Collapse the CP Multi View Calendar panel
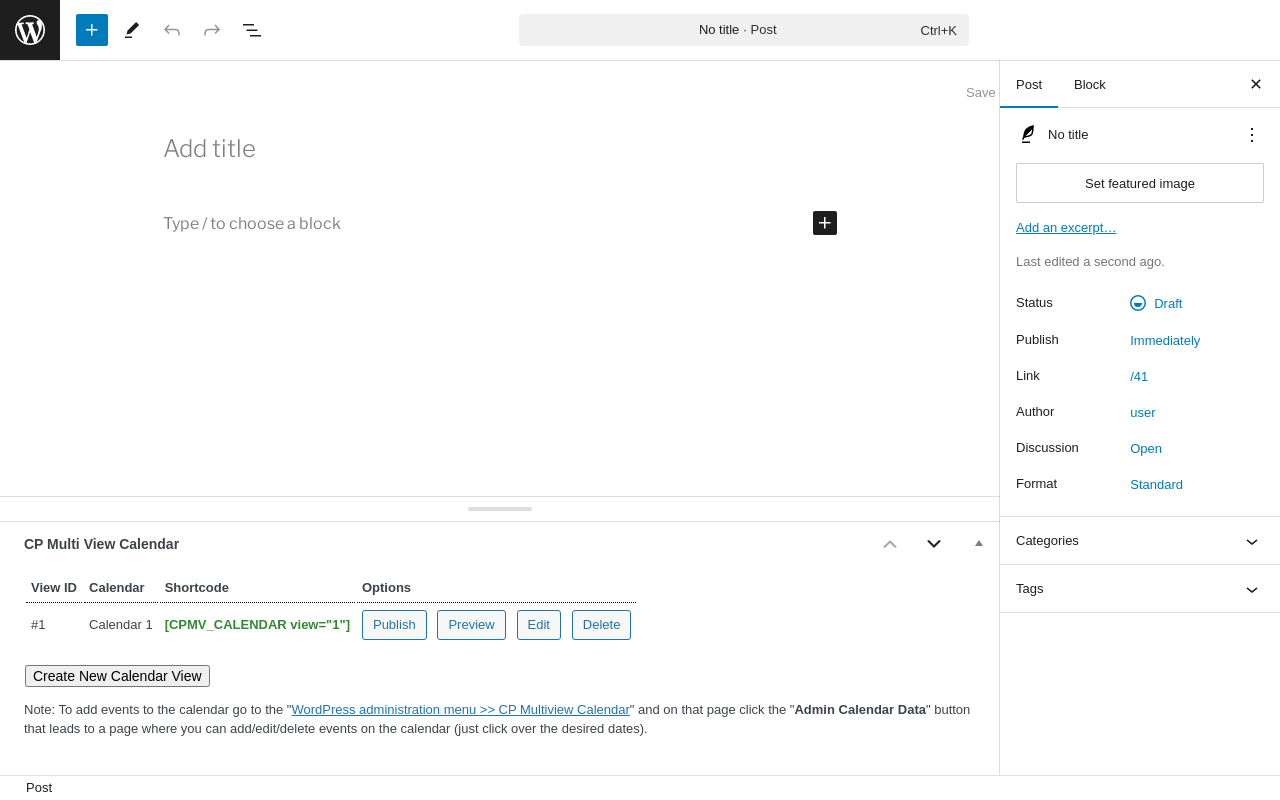This screenshot has height=800, width=1280. (979, 543)
